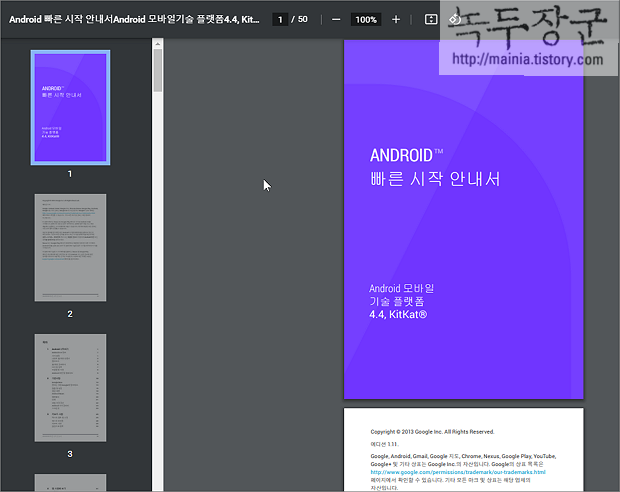Select page 1 thumbnail in sidebar
This screenshot has width=620, height=492.
(x=70, y=108)
